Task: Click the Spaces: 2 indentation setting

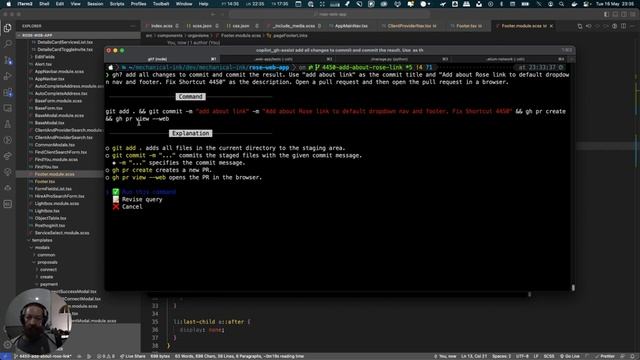Action: click(x=501, y=356)
